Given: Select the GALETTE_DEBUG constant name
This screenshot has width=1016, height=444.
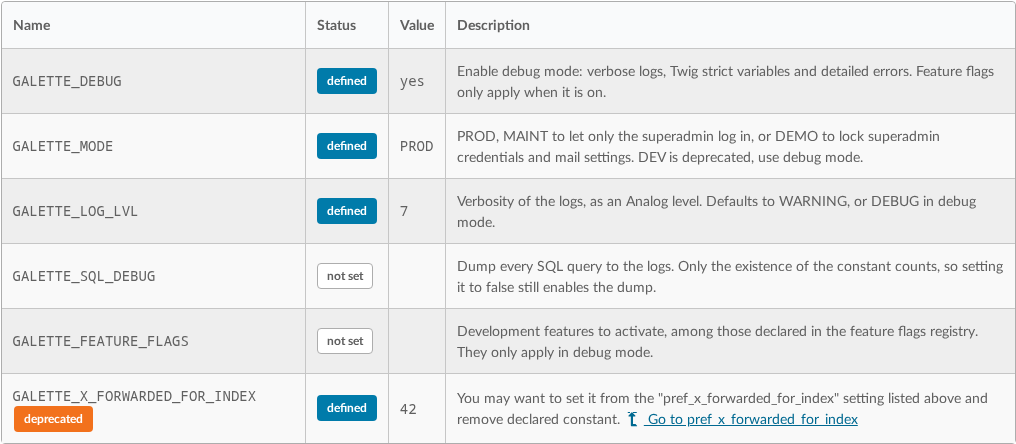Looking at the screenshot, I should pos(67,82).
